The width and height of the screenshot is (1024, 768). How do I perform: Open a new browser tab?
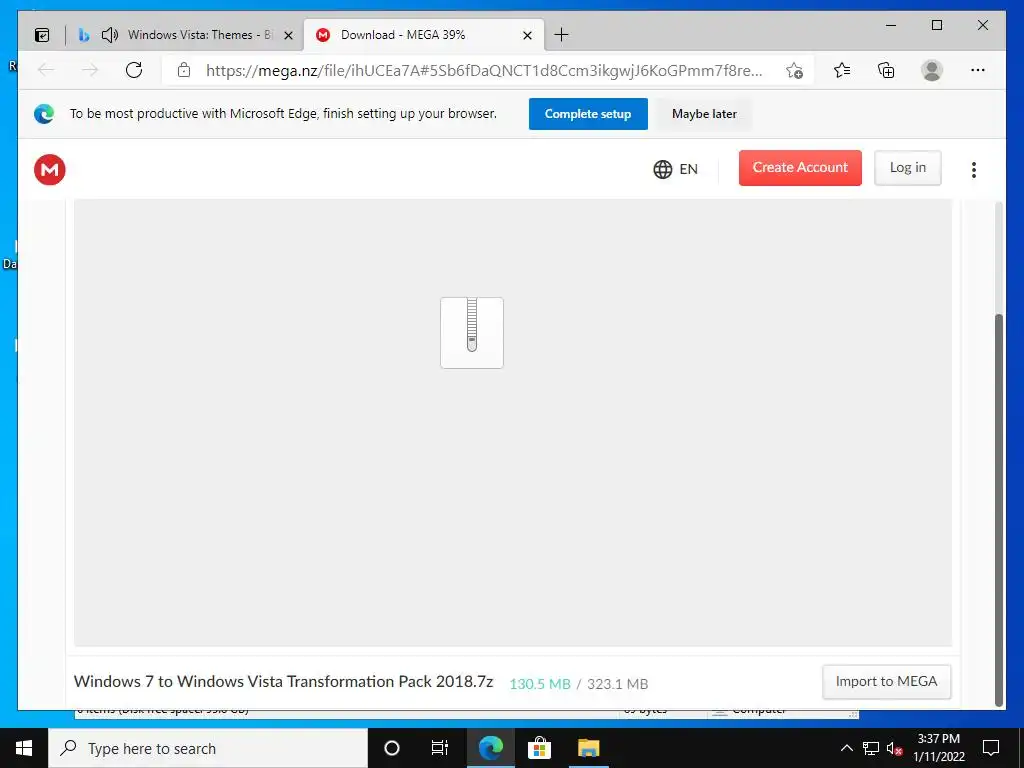click(x=561, y=35)
